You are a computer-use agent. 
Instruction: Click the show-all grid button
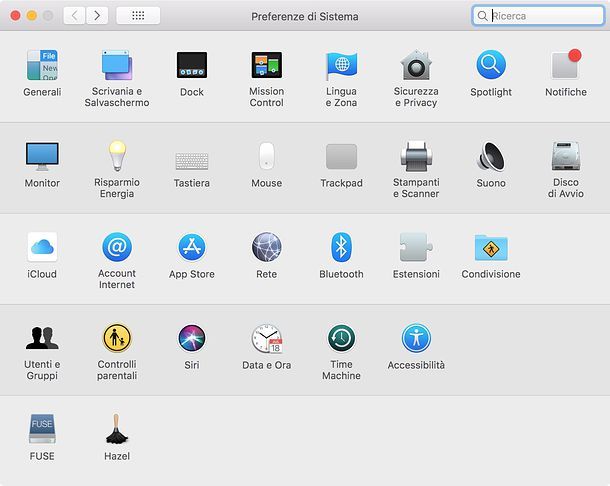[138, 16]
